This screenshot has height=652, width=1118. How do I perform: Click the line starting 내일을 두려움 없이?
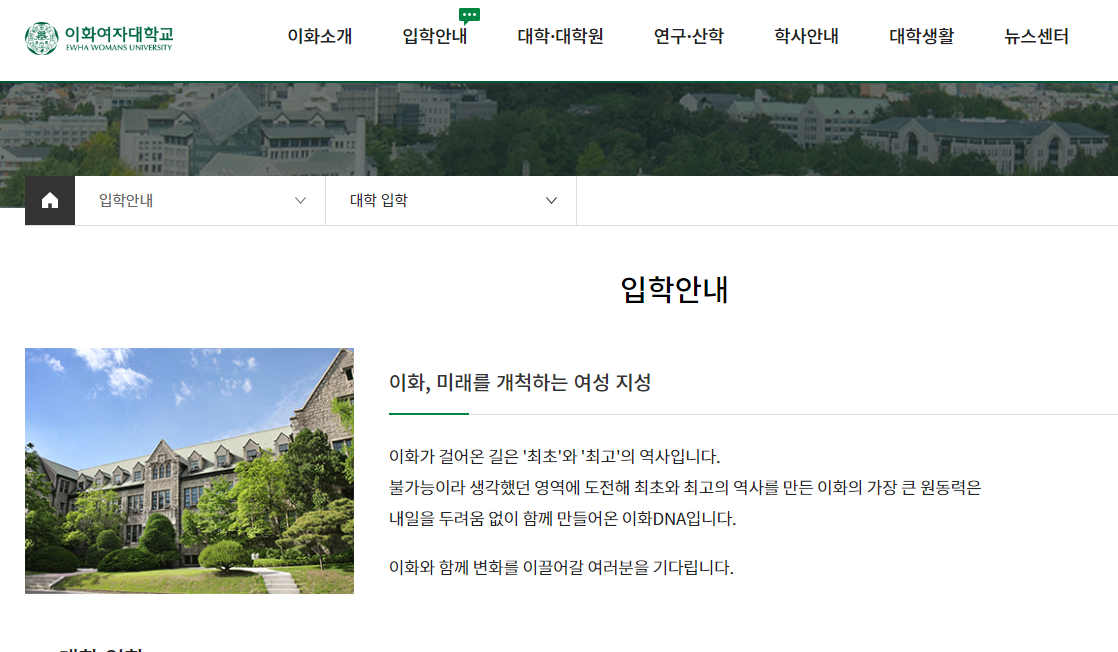click(563, 519)
